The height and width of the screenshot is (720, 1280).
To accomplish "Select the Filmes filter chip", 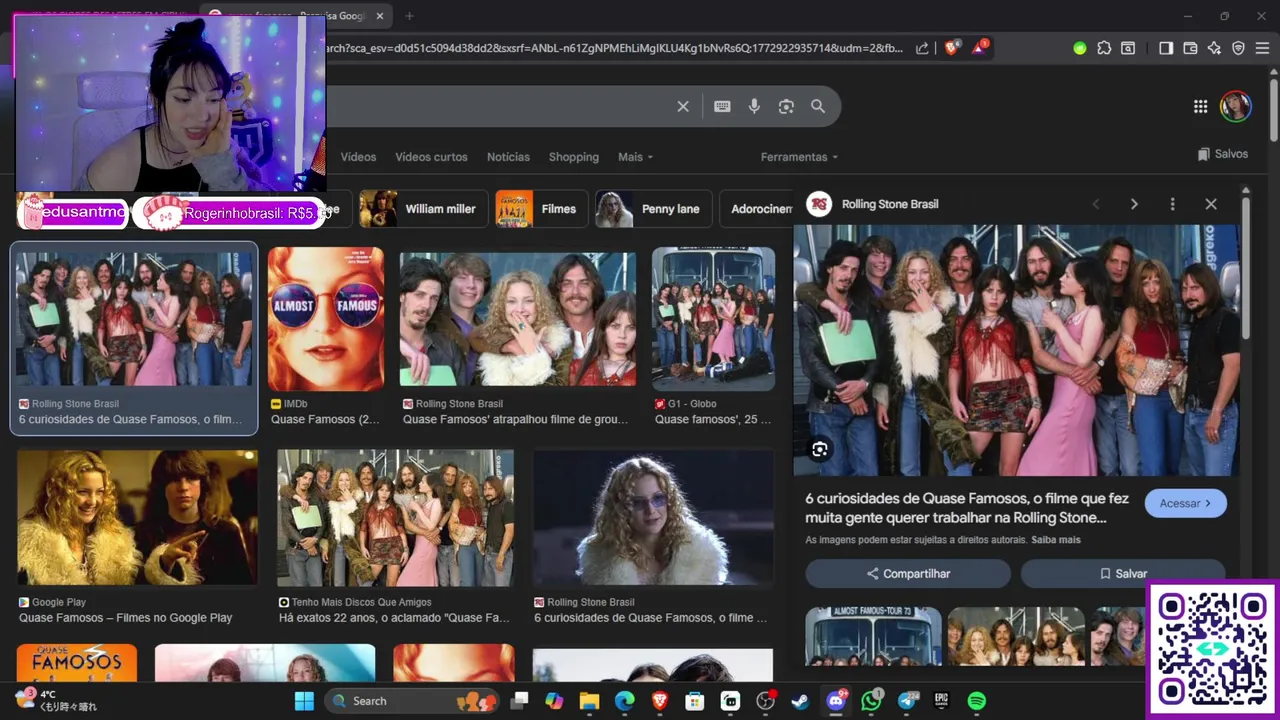I will (x=540, y=209).
